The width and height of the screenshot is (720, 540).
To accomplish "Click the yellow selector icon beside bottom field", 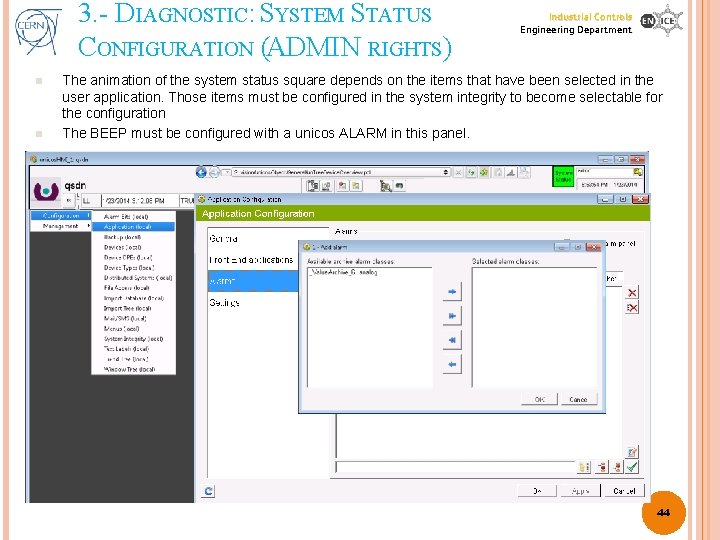I will pyautogui.click(x=584, y=467).
